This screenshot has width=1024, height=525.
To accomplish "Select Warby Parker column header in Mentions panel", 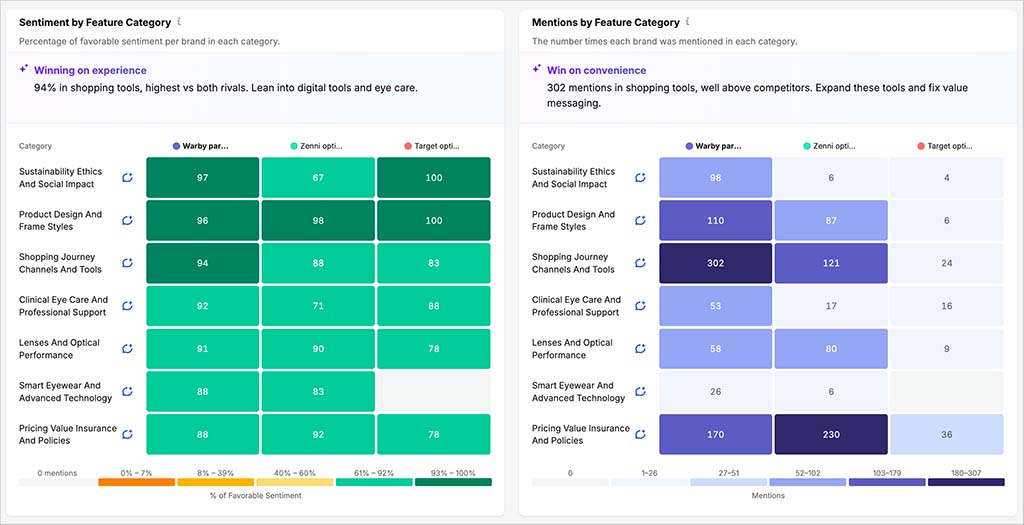I will click(x=714, y=146).
